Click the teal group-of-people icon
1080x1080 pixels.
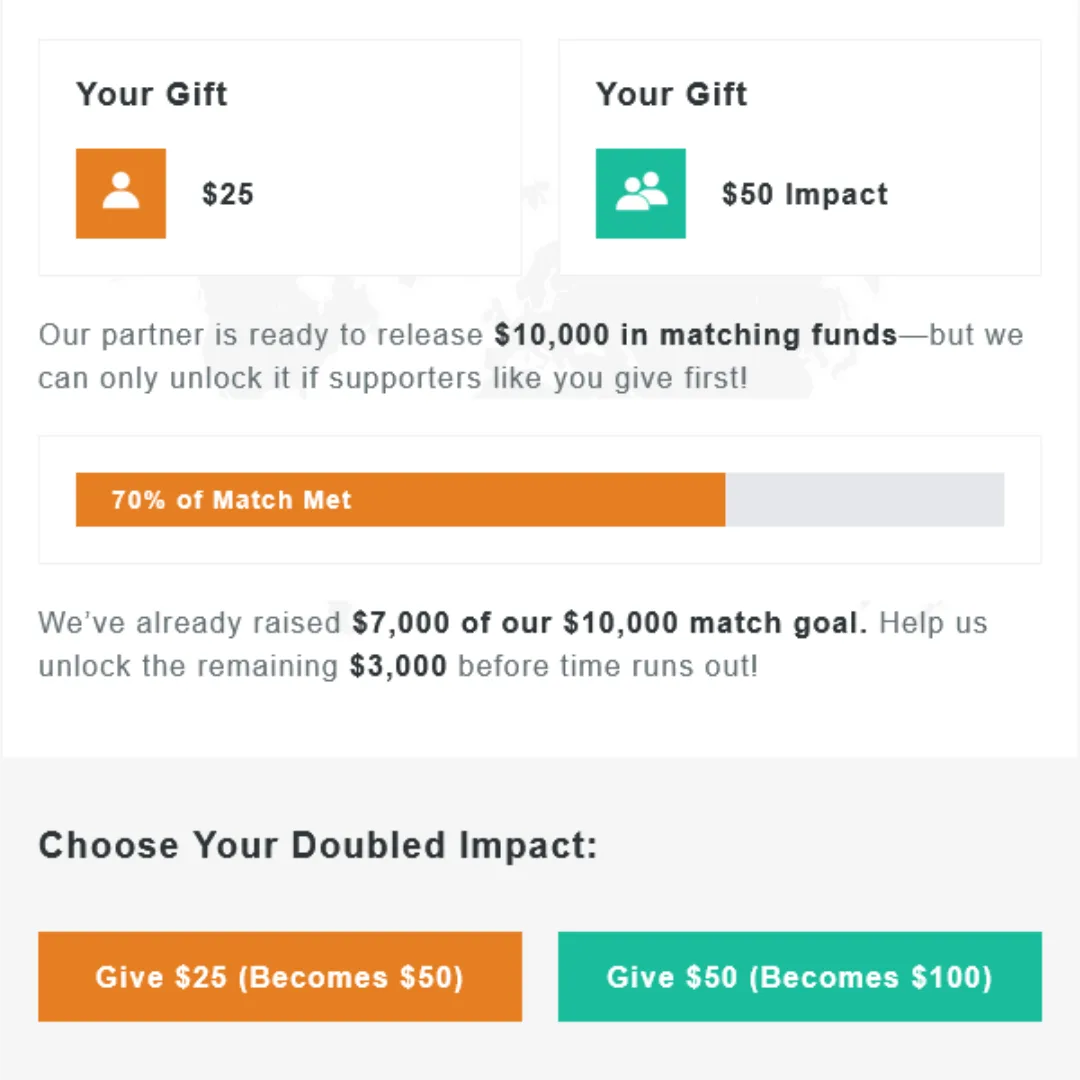pos(641,193)
